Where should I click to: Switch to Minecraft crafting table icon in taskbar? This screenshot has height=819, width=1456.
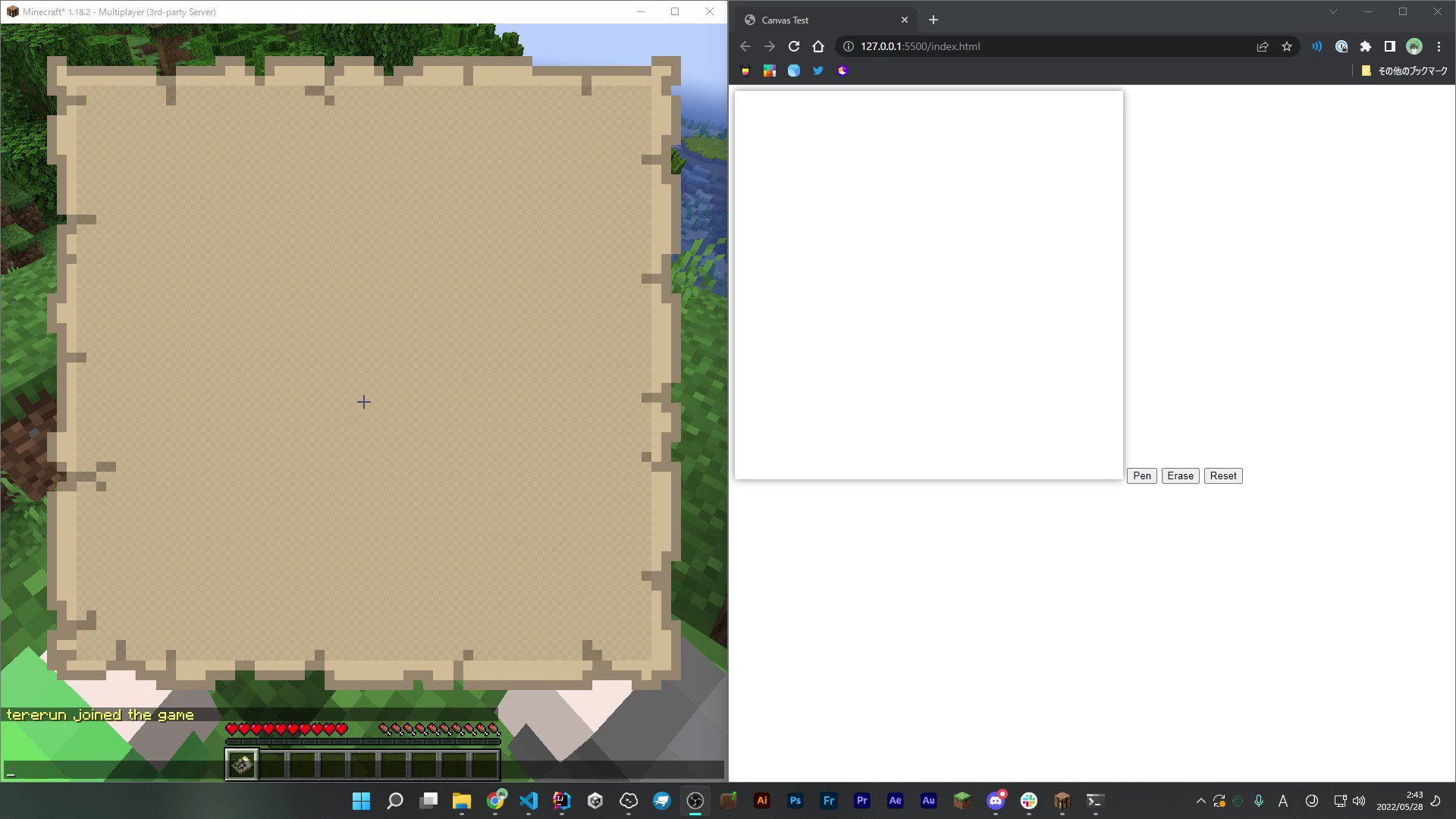(1062, 801)
